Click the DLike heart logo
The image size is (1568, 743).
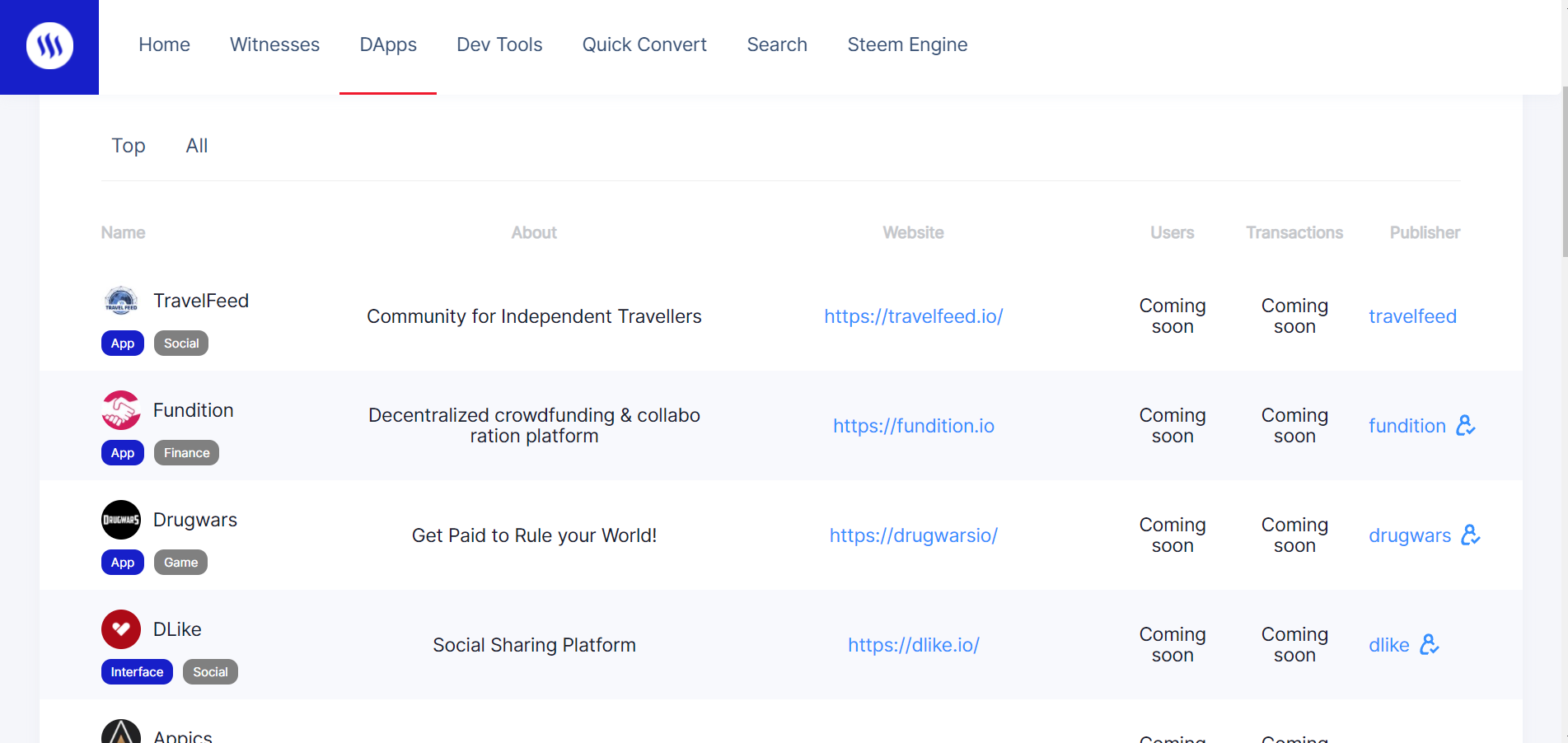[x=121, y=629]
